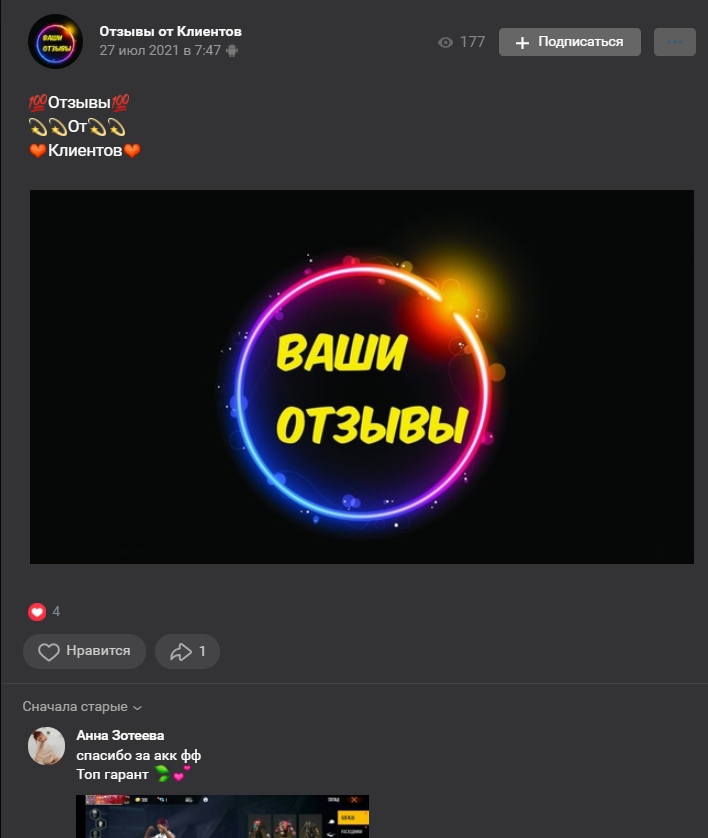The image size is (708, 838).
Task: Open Анна Зотеева's profile name link
Action: 120,735
